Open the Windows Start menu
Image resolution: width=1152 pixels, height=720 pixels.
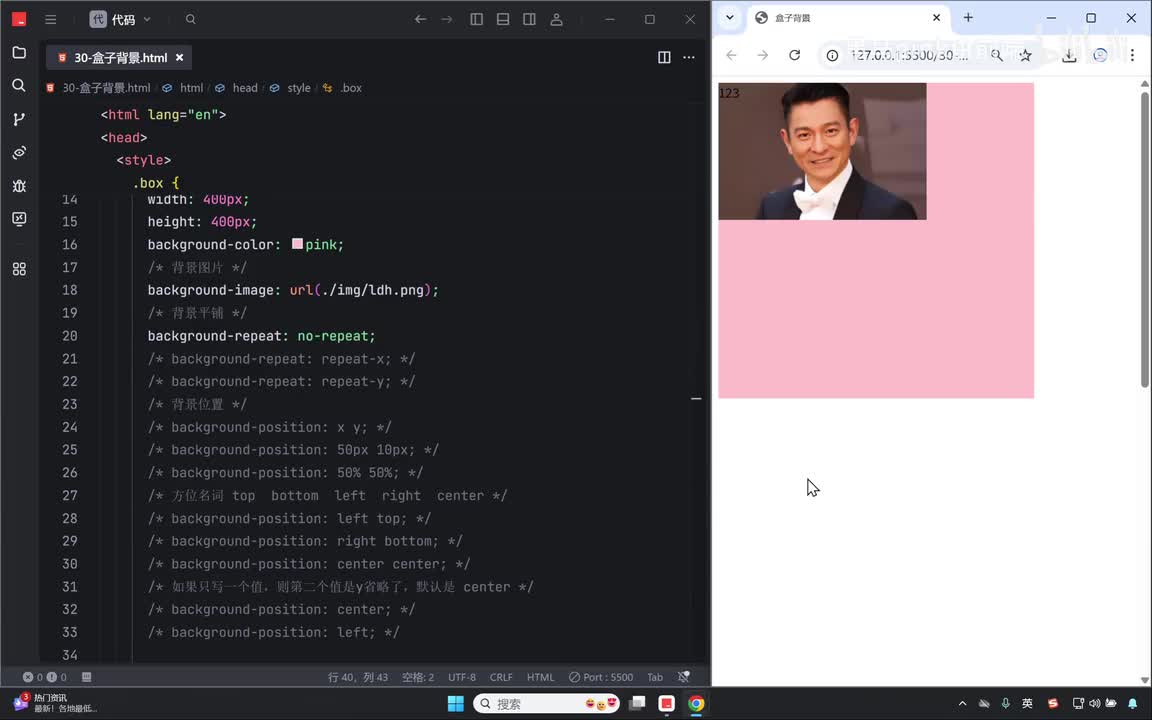click(x=456, y=704)
